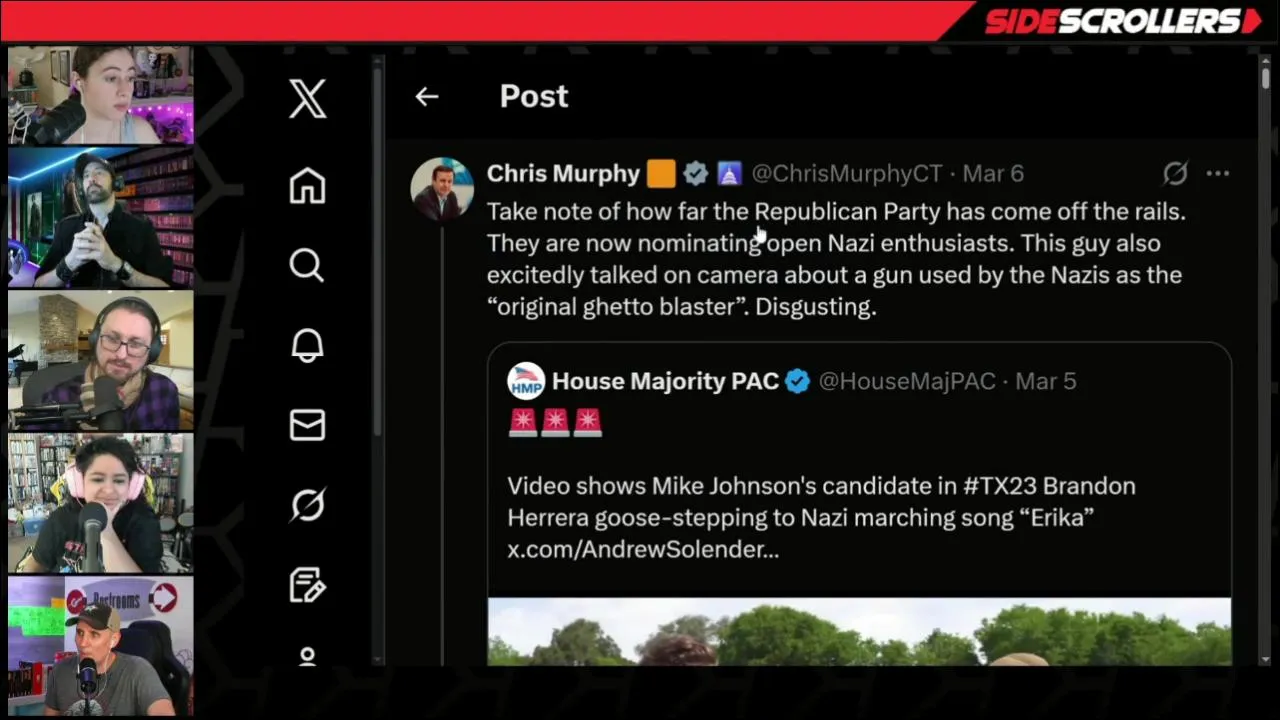Open Grok icon in the sidebar
Viewport: 1280px width, 720px height.
(x=307, y=505)
